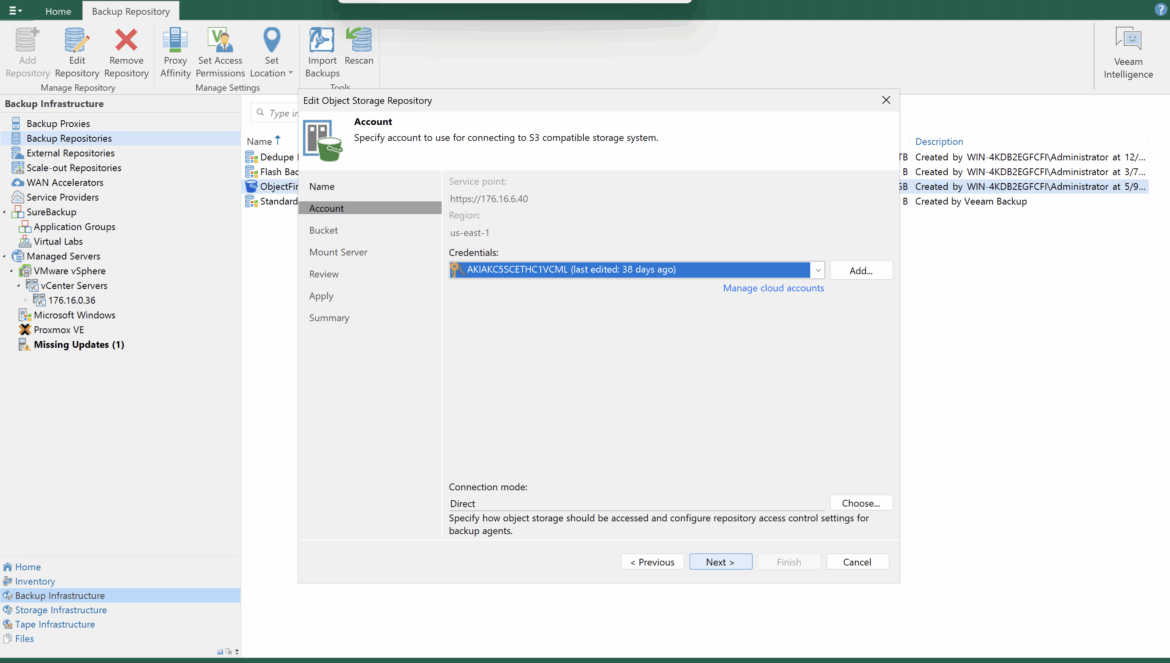The image size is (1170, 663).
Task: Open the Manage cloud accounts link
Action: click(x=773, y=288)
